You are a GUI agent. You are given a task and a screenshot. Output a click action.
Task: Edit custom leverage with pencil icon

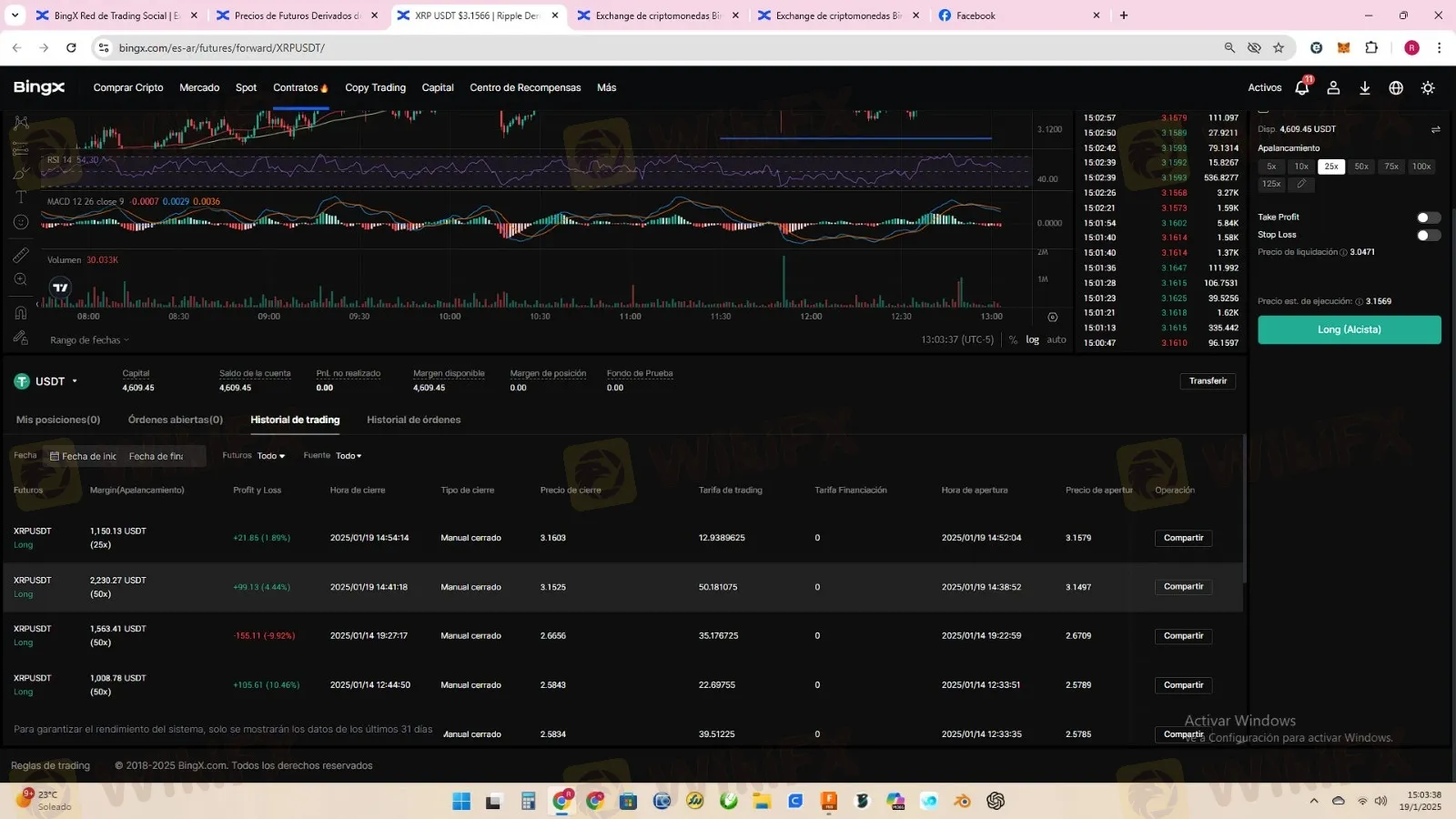click(1301, 184)
